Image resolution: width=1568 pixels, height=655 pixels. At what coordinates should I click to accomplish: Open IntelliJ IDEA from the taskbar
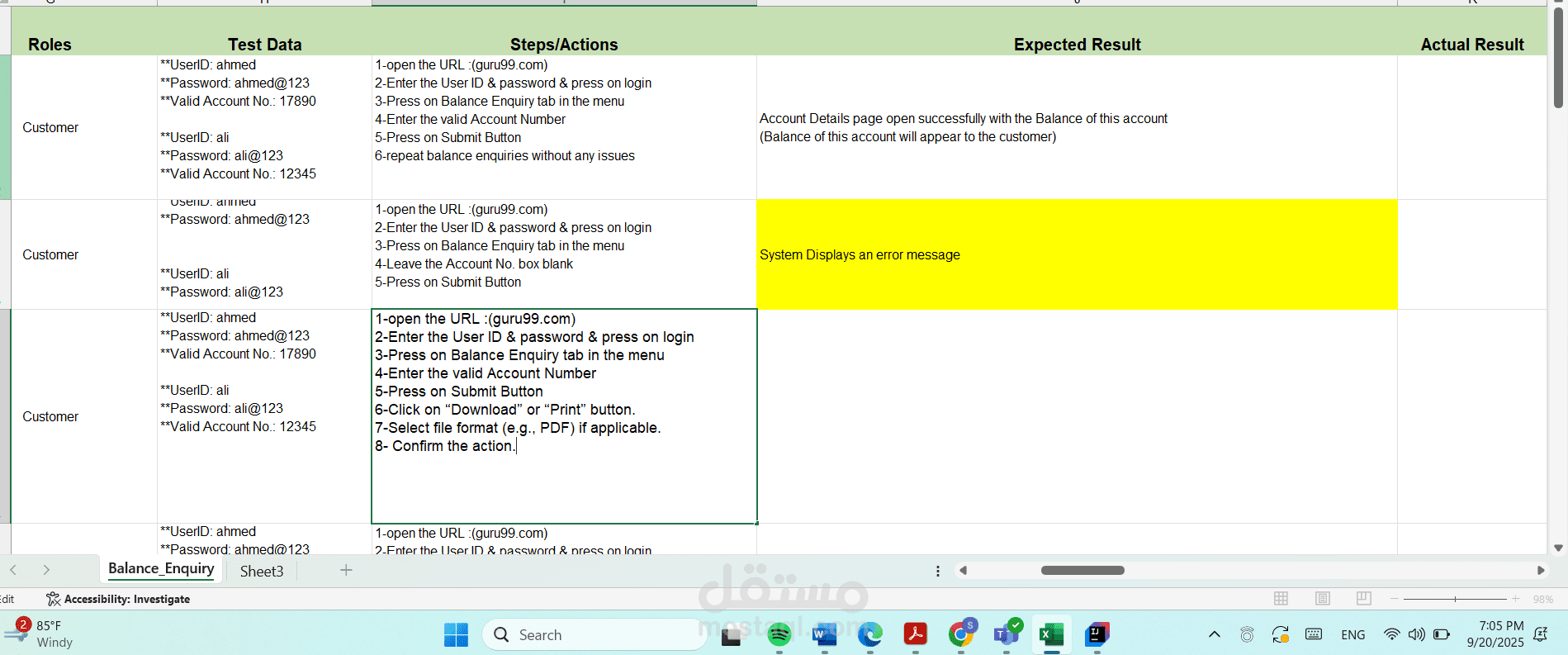[x=1097, y=634]
